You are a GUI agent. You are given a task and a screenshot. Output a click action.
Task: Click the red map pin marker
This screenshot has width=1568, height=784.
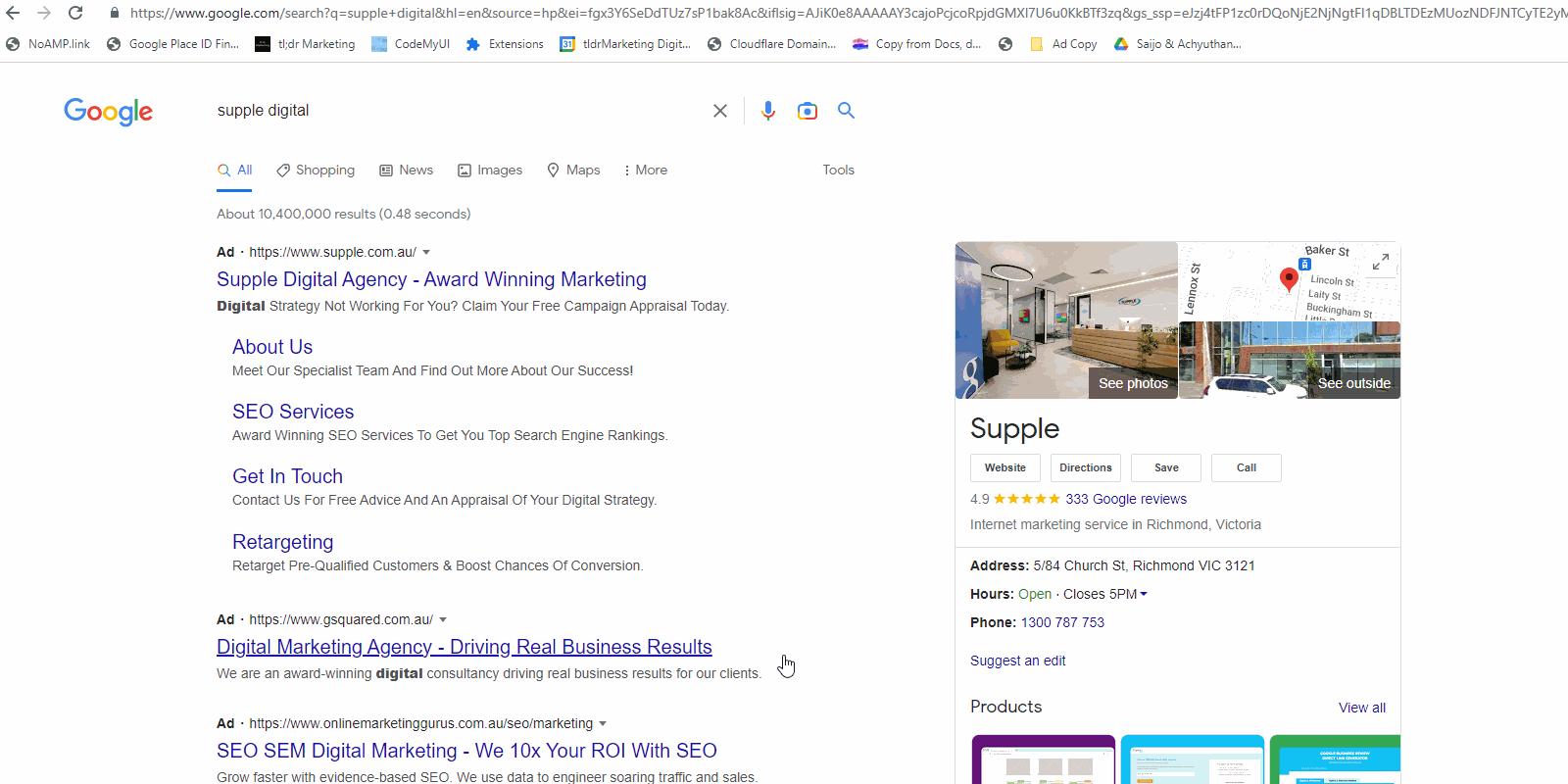1289,279
